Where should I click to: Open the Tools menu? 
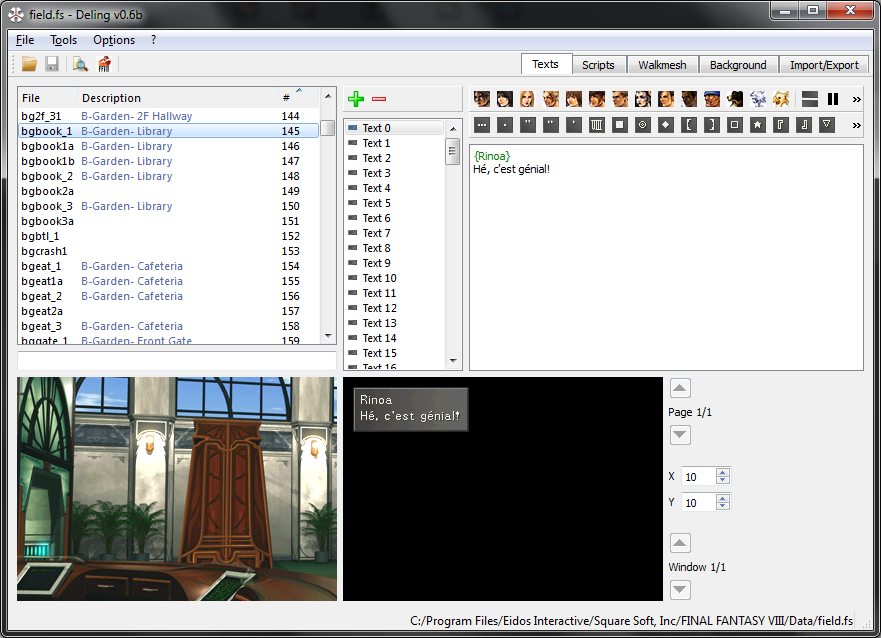(63, 40)
